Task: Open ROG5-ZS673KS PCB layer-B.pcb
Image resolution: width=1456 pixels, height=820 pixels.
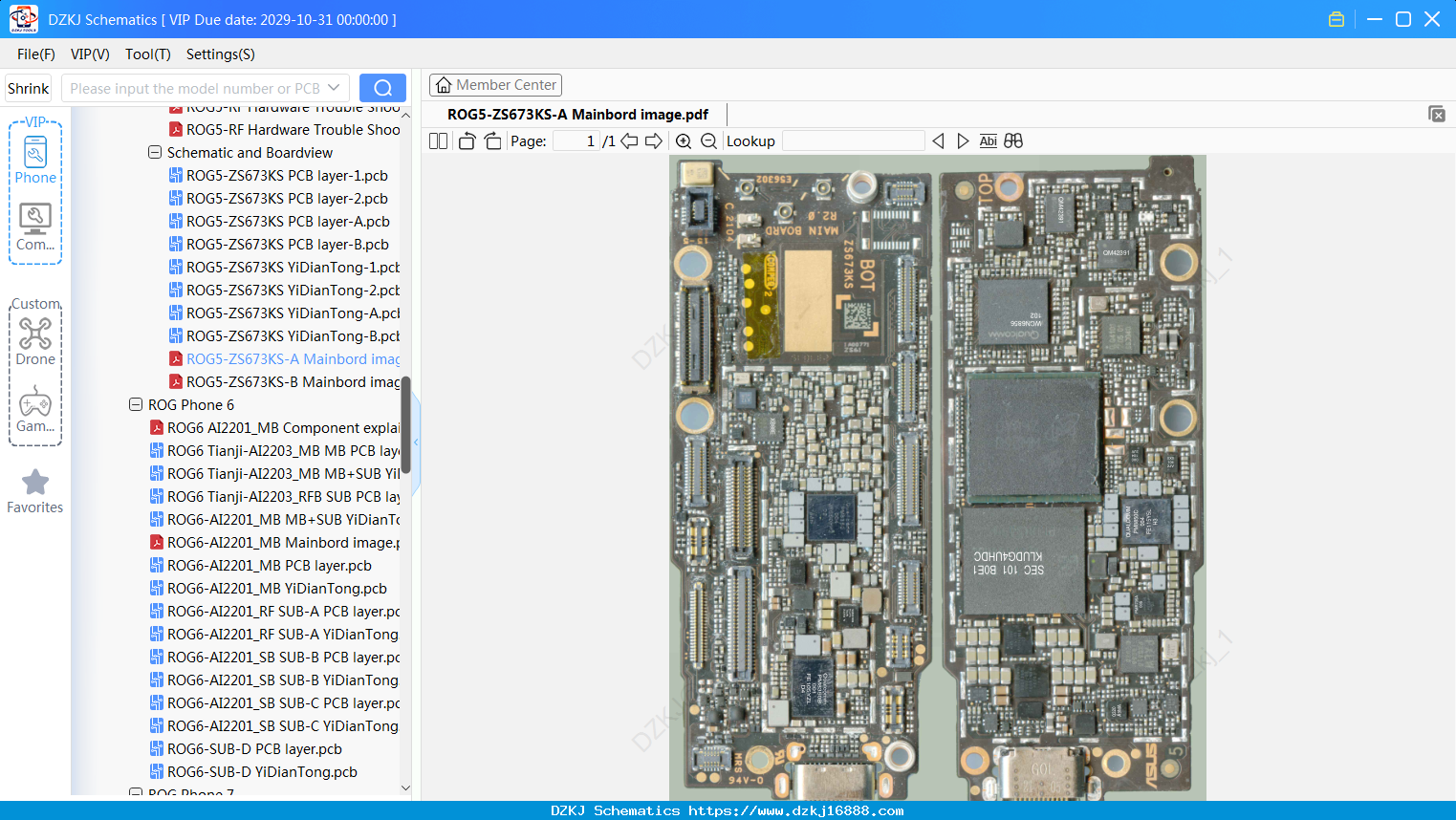Action: point(287,245)
